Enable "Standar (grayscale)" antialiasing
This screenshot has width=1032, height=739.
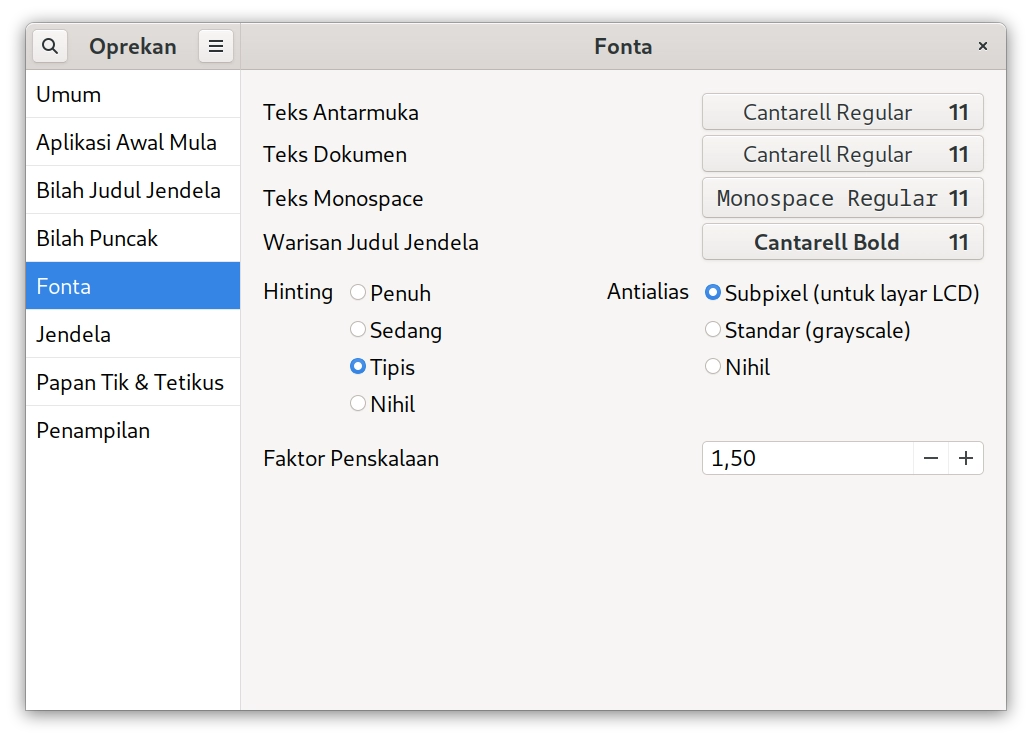click(x=713, y=330)
